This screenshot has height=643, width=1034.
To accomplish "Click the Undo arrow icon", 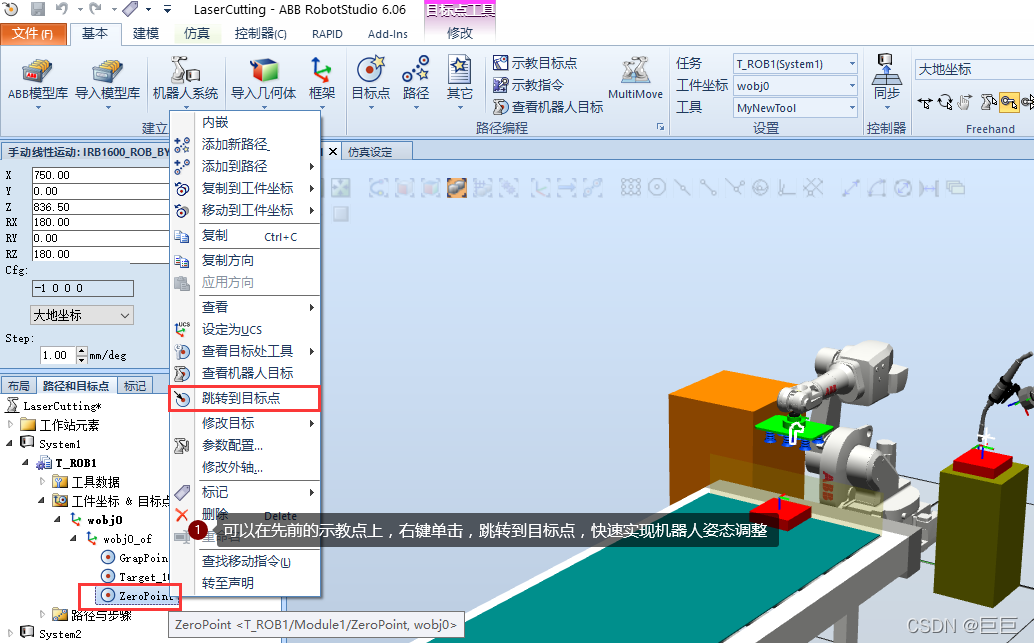I will 61,9.
